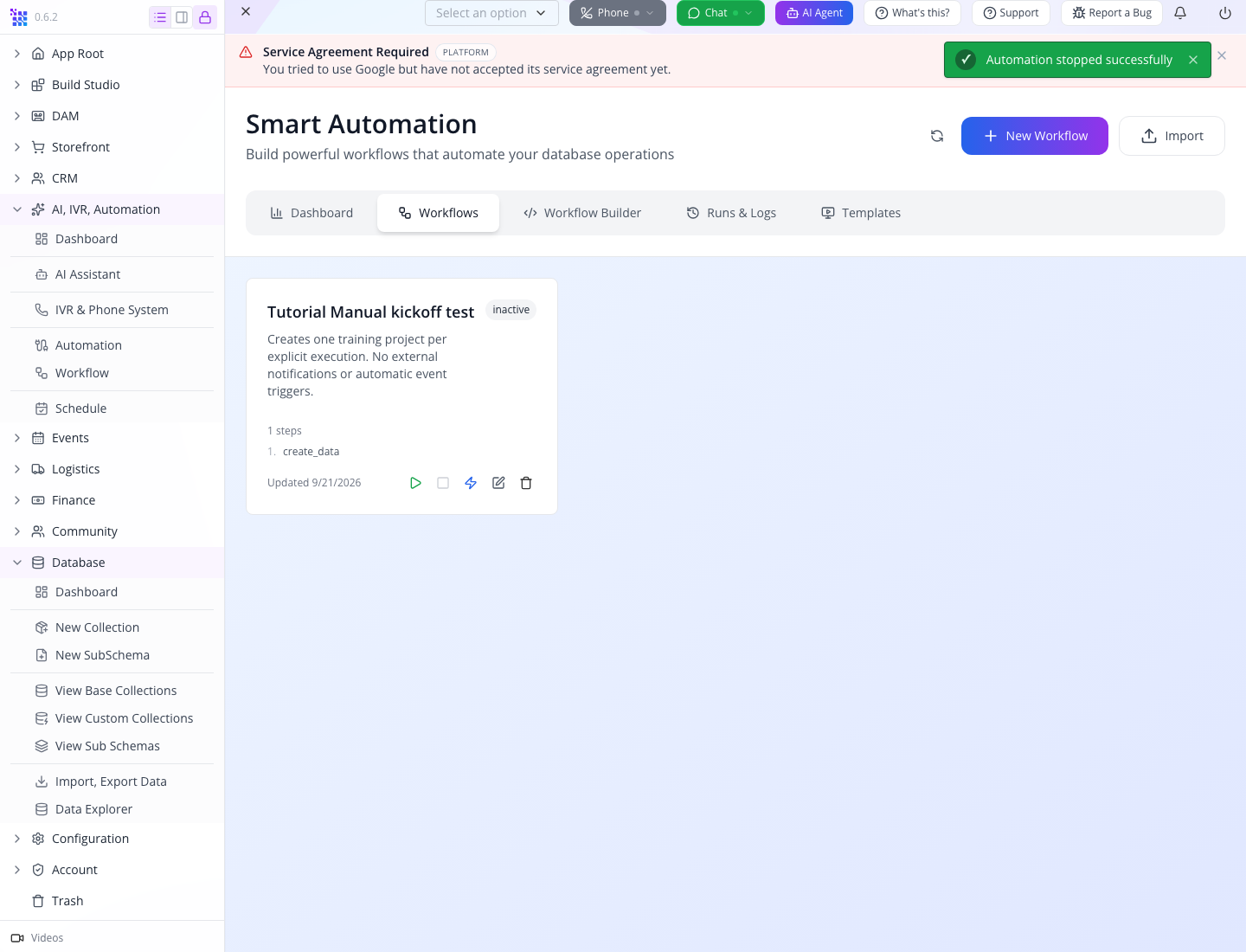Expand the App Root tree item
The height and width of the screenshot is (952, 1246).
17,54
